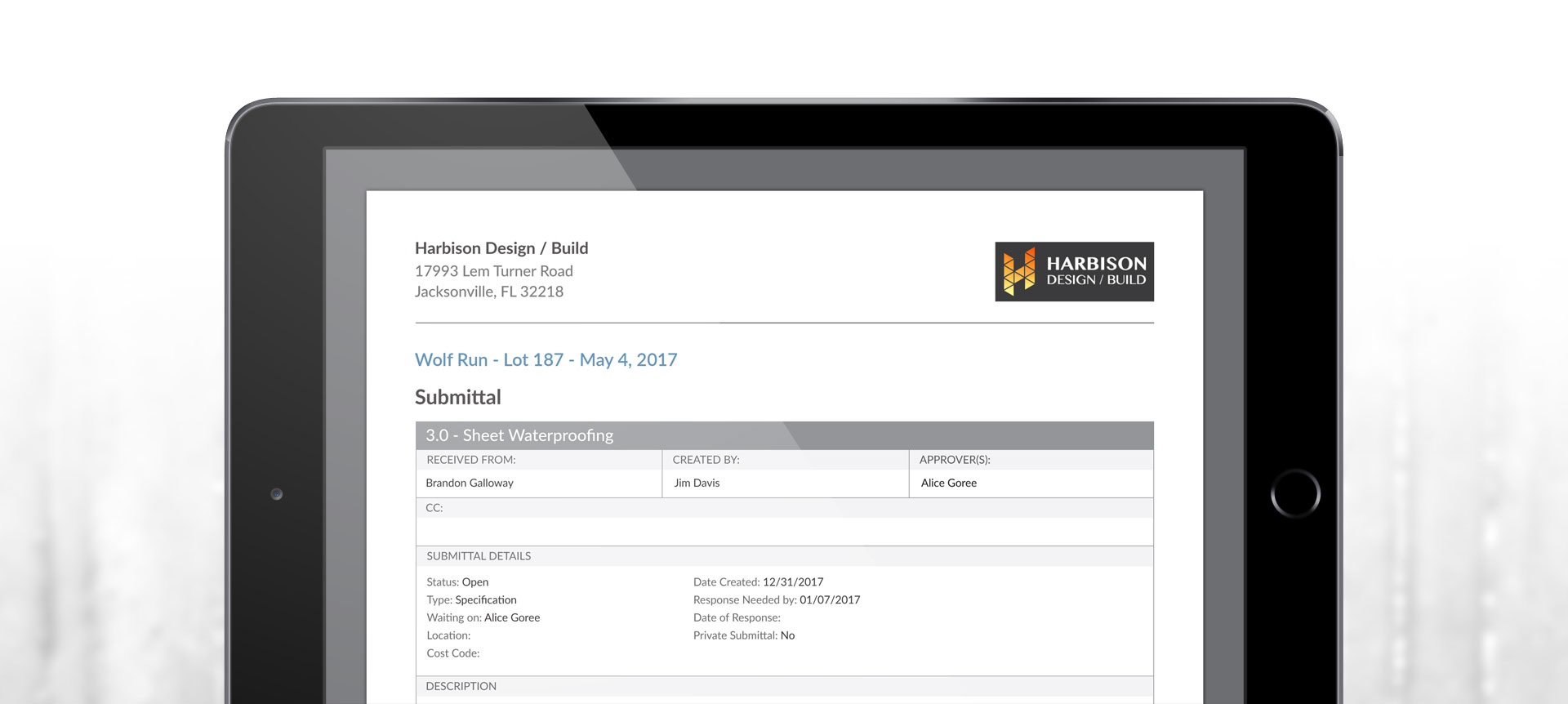
Task: Click the Harbison Design / Build logo
Action: coord(1074,271)
